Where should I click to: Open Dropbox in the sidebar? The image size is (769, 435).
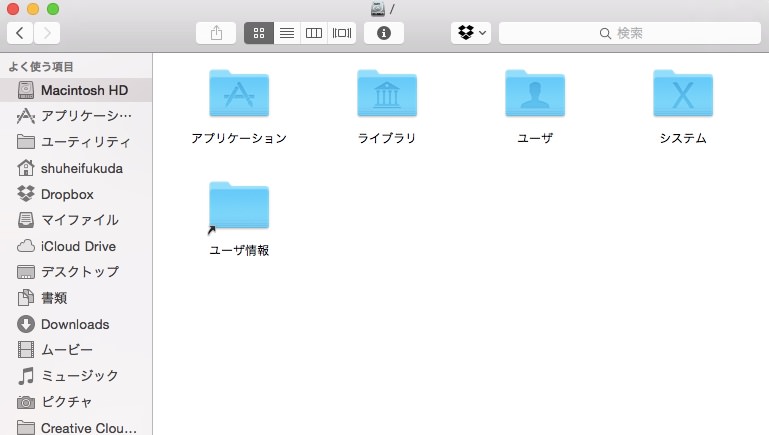coord(76,194)
